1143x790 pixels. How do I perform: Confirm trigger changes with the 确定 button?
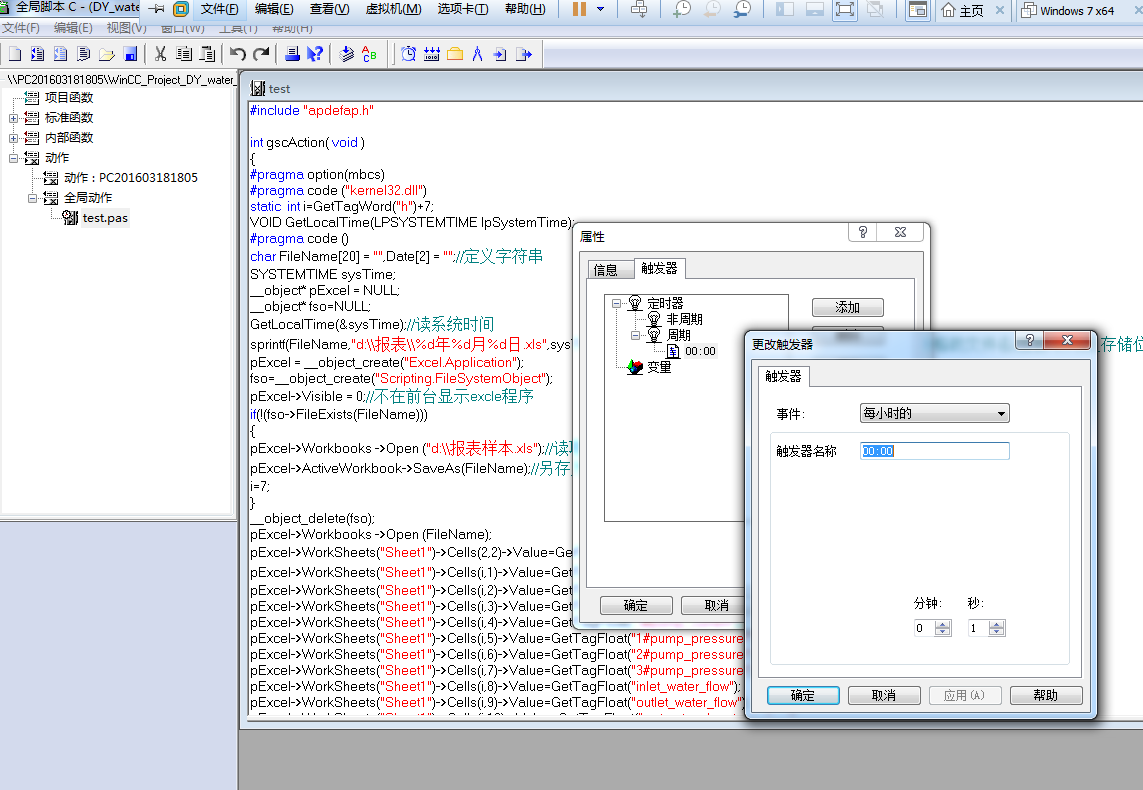[x=803, y=695]
